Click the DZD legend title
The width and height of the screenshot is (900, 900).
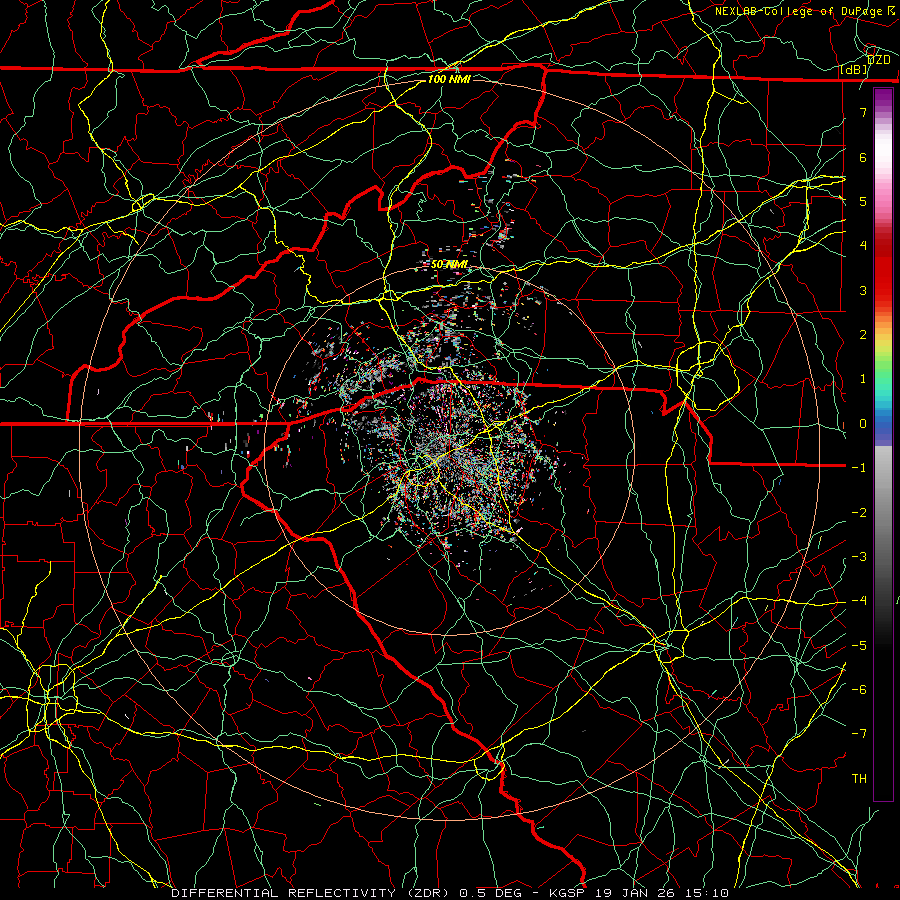(878, 60)
